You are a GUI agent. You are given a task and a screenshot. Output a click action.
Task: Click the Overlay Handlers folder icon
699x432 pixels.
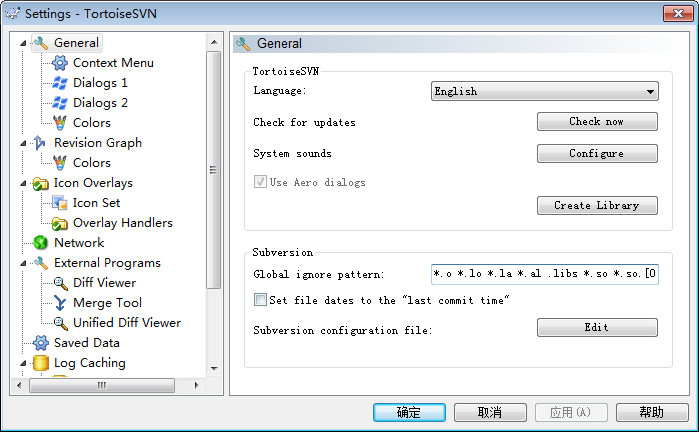coord(60,223)
